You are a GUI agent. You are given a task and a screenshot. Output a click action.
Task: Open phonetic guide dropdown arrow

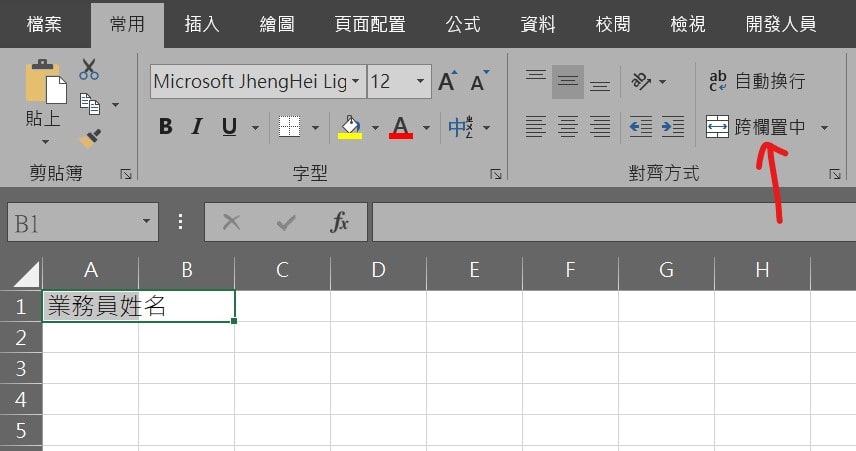pos(486,128)
